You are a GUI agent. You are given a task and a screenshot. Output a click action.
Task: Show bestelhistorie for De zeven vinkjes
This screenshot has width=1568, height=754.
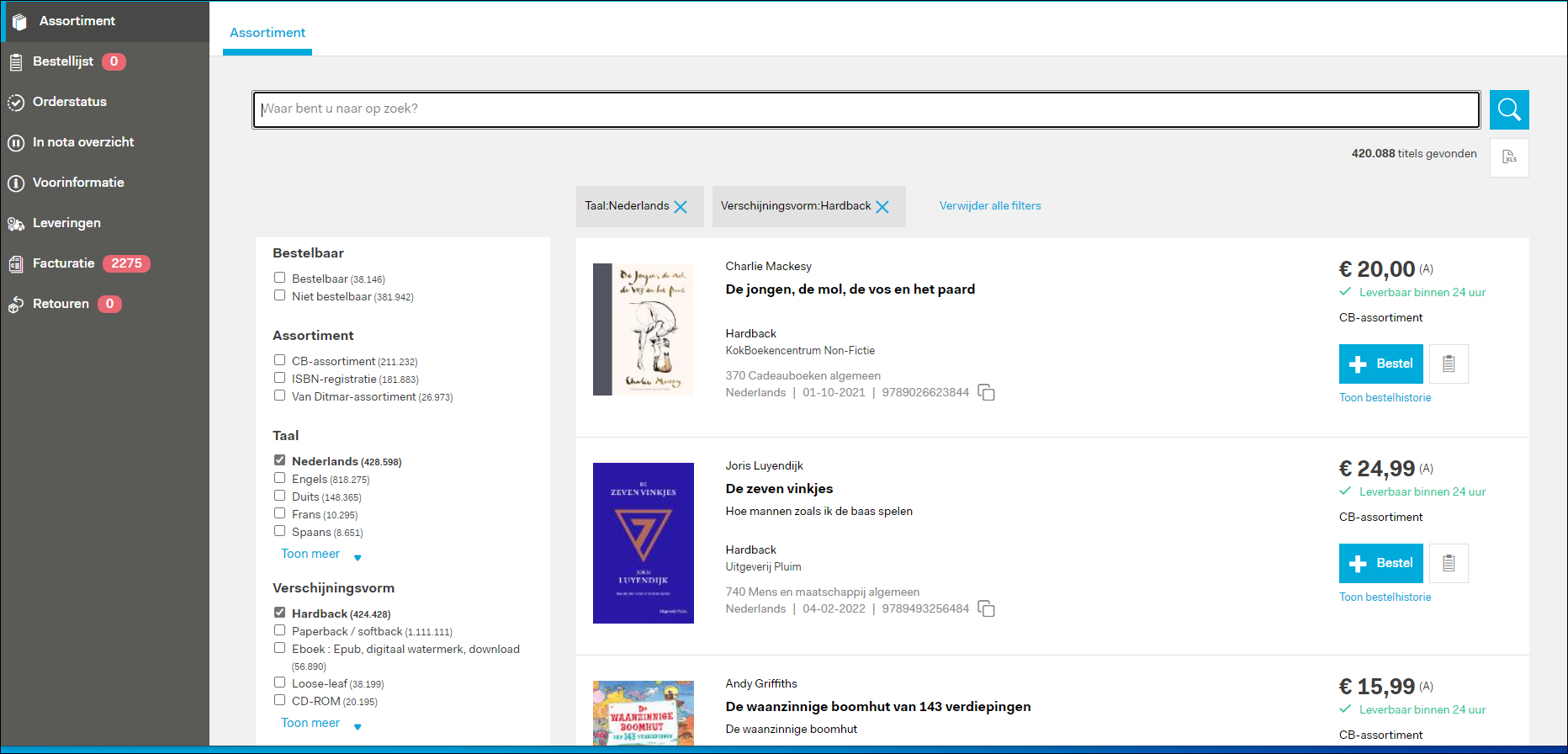(x=1385, y=597)
